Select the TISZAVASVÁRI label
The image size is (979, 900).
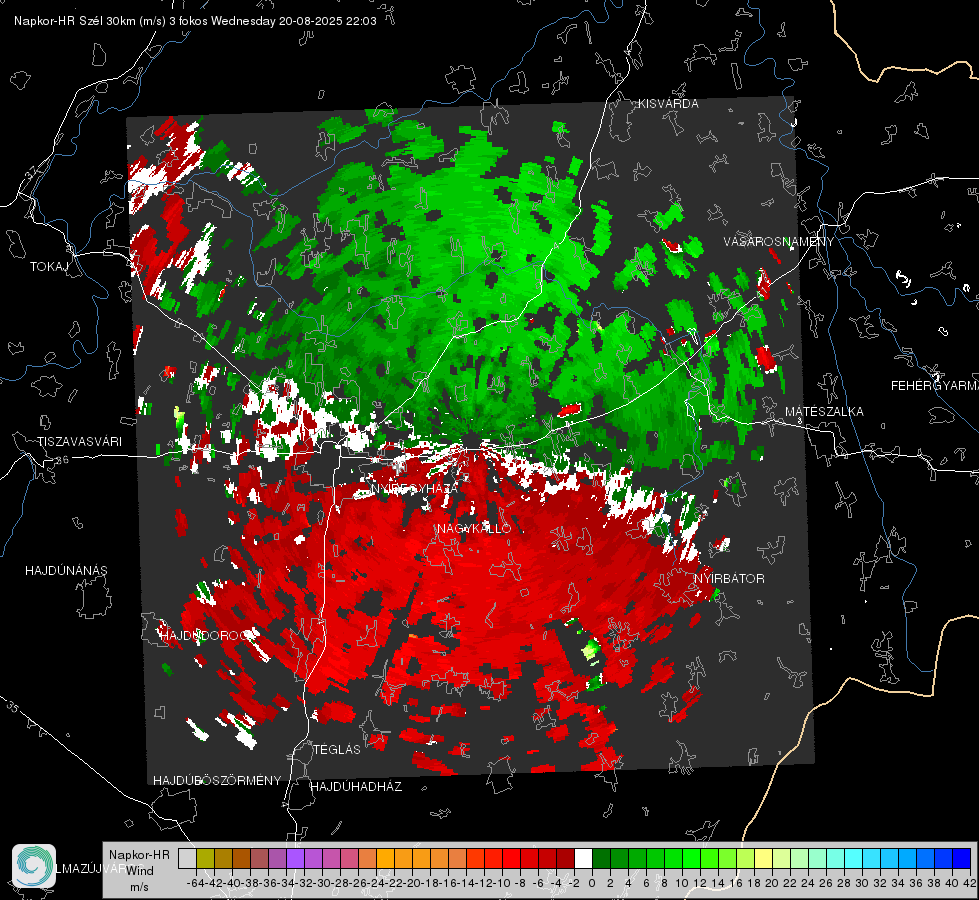pyautogui.click(x=79, y=442)
